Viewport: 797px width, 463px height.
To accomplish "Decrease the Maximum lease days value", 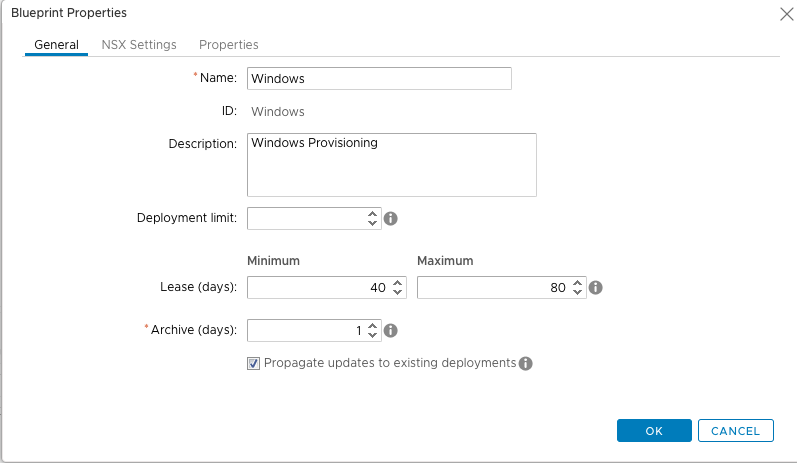I will point(577,292).
